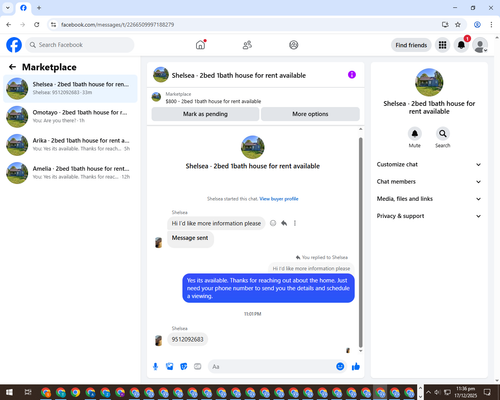The width and height of the screenshot is (500, 400).
Task: Focus the Search Facebook field
Action: (x=80, y=45)
